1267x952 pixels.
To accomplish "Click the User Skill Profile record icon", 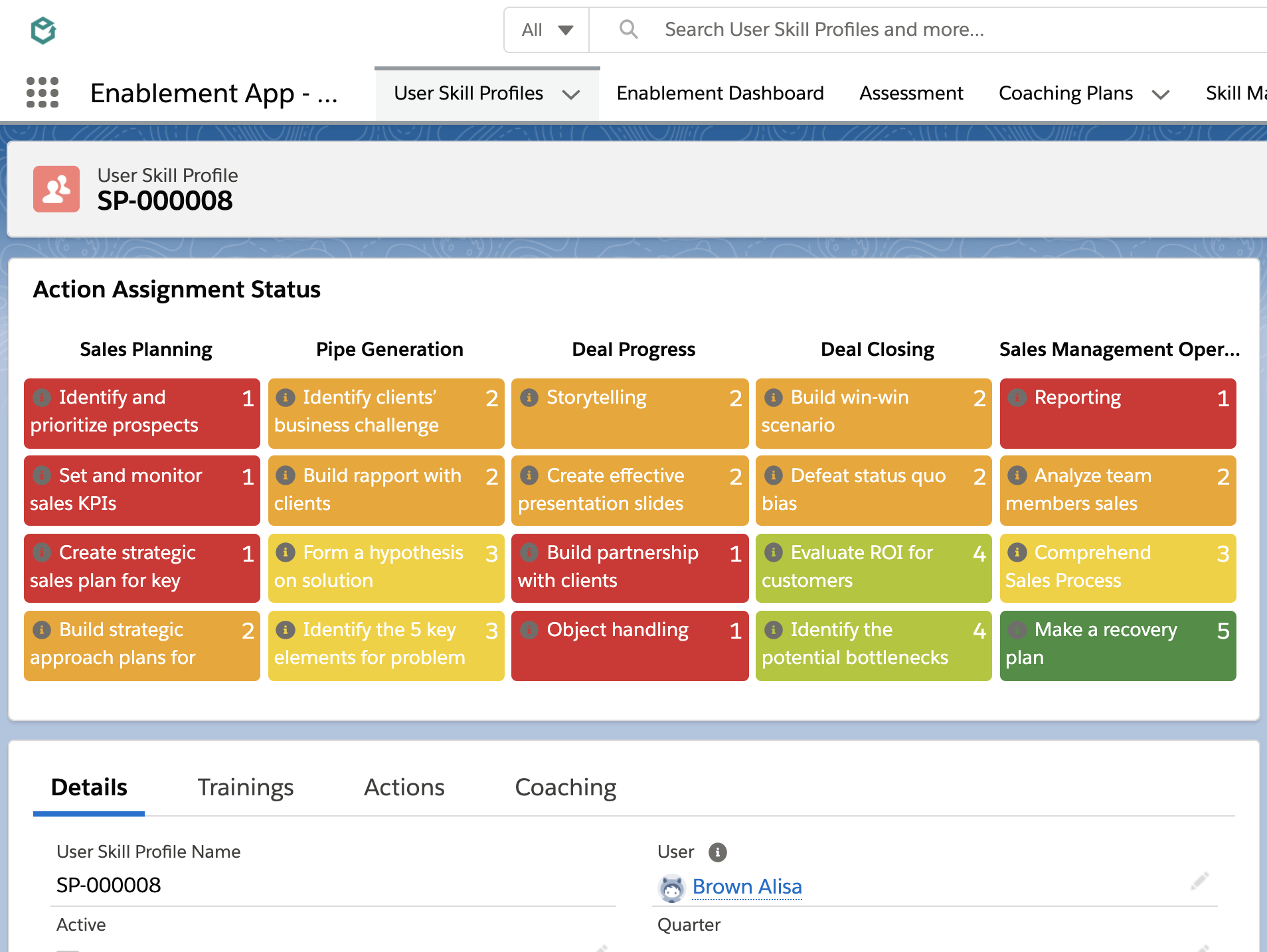I will (56, 189).
